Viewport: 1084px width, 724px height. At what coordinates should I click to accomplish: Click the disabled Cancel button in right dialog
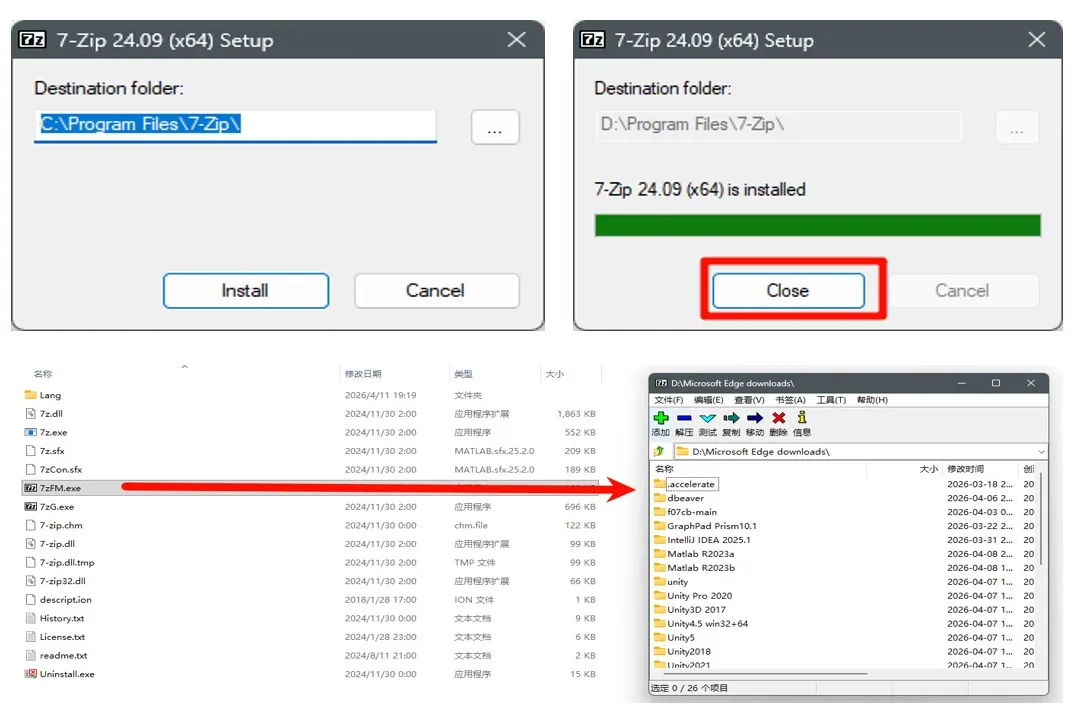(x=962, y=290)
